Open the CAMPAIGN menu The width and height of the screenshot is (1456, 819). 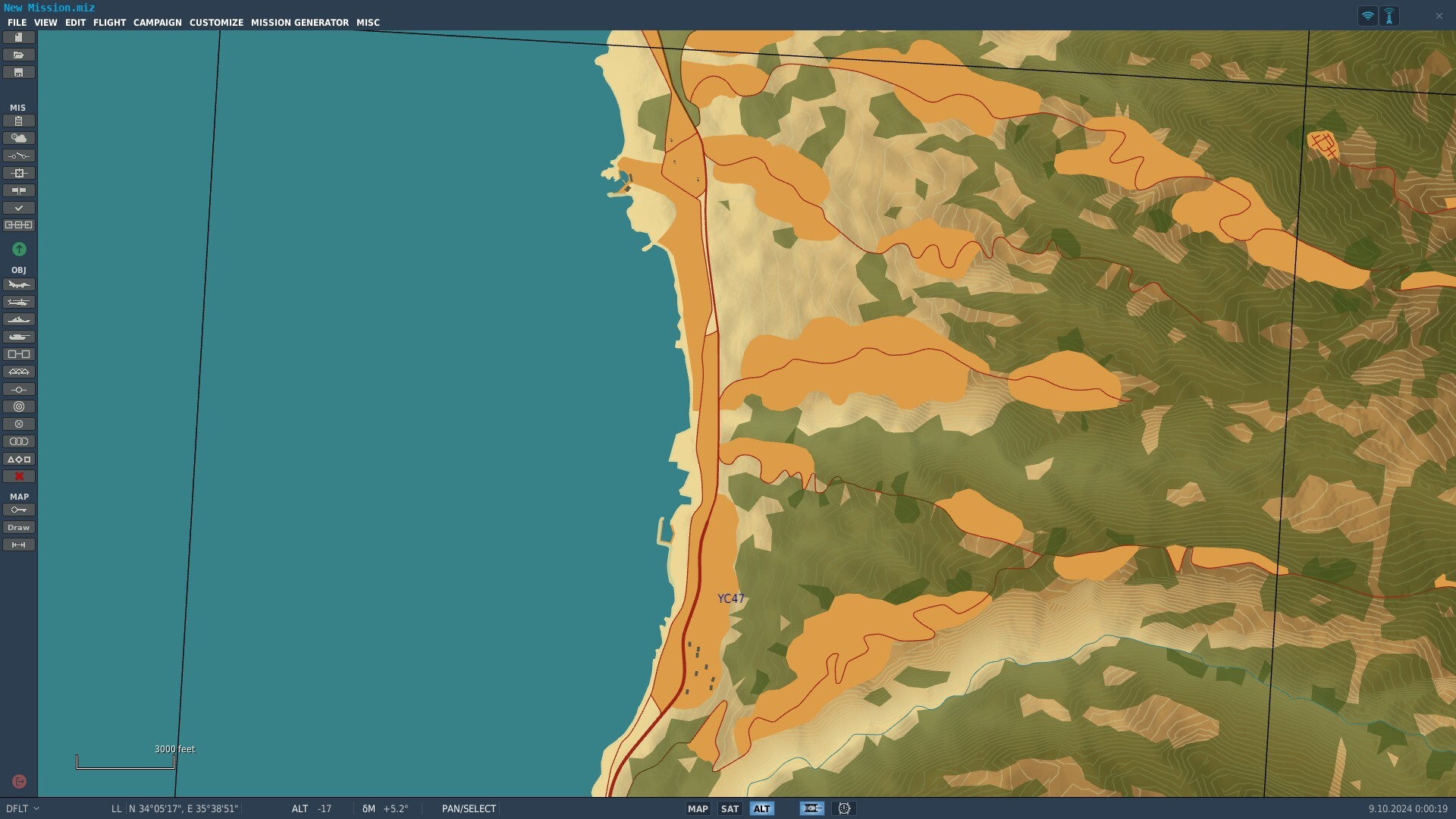[x=158, y=23]
